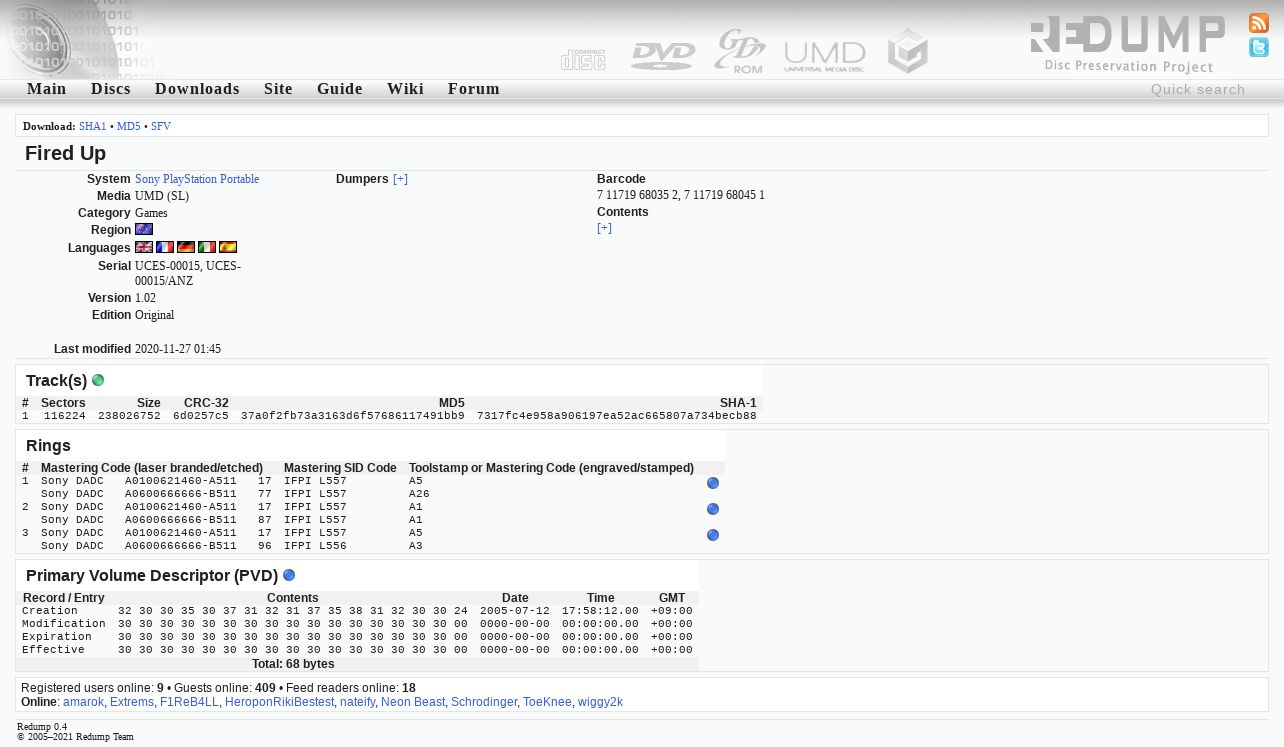Open user nateify's profile
Viewport: 1284px width, 747px height.
[357, 702]
